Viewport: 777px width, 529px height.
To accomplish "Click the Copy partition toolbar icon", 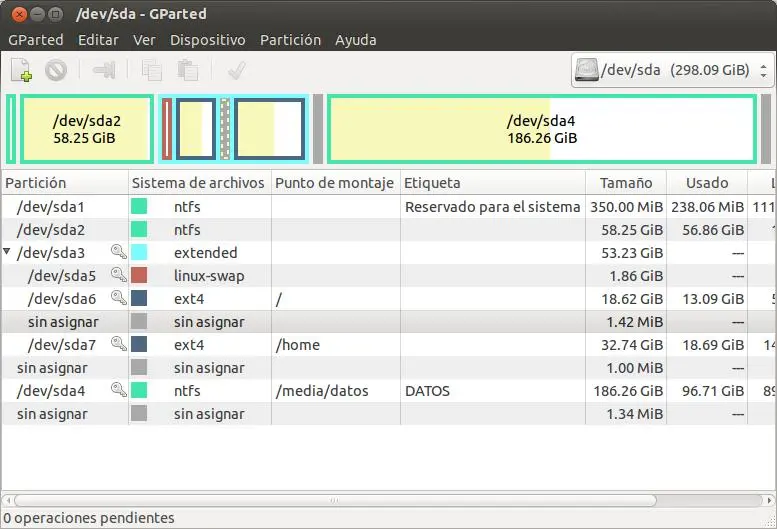I will (x=152, y=70).
